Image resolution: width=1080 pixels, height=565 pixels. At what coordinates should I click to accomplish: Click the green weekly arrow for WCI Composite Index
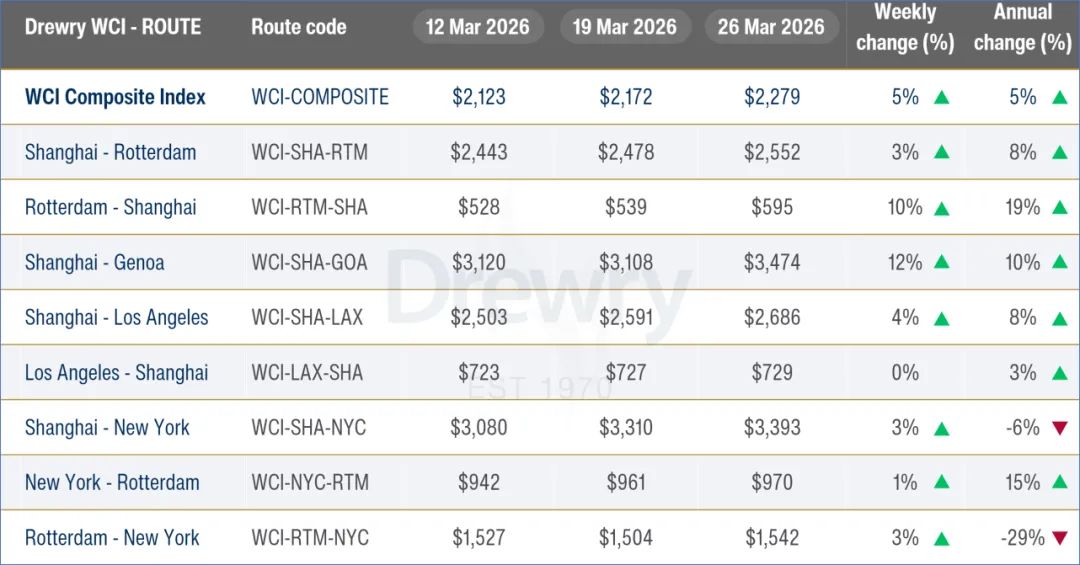[940, 98]
